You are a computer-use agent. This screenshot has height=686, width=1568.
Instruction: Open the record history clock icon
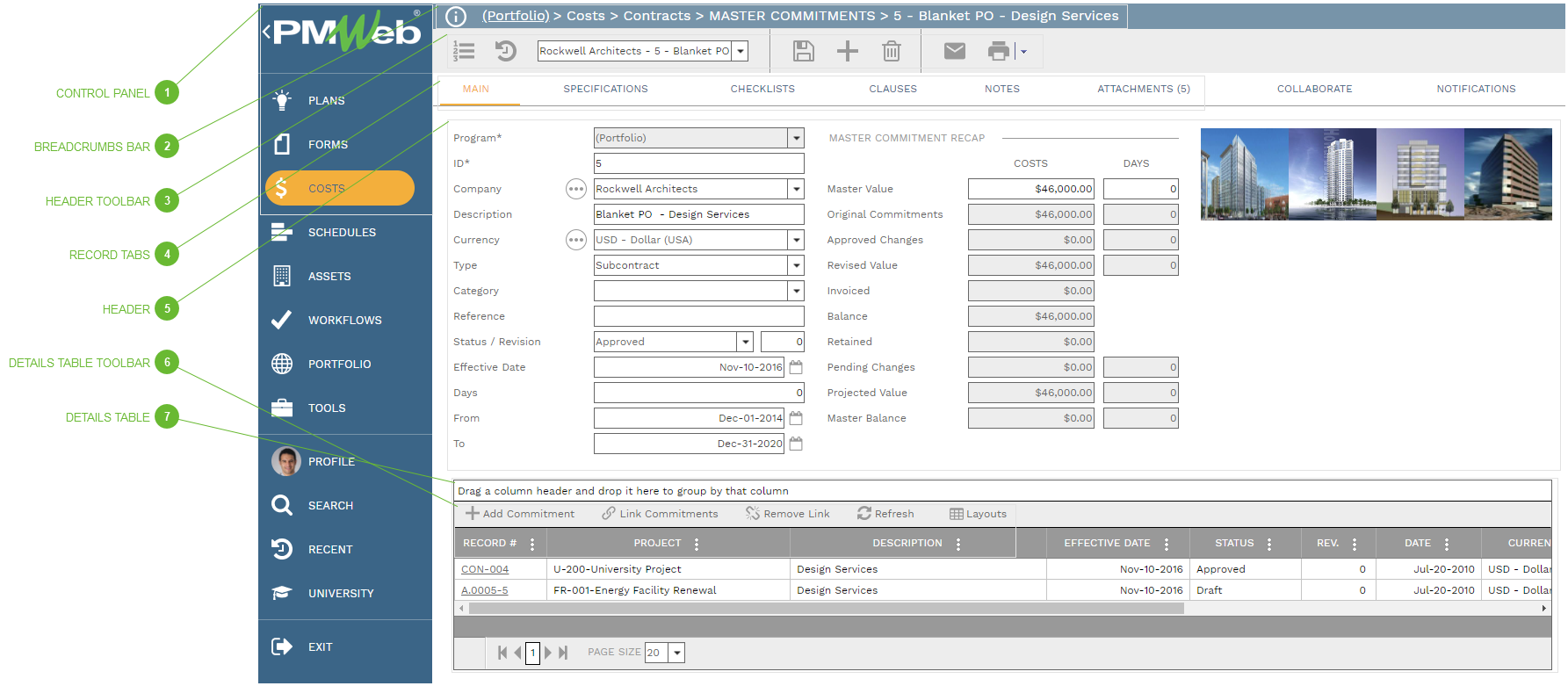(x=506, y=51)
